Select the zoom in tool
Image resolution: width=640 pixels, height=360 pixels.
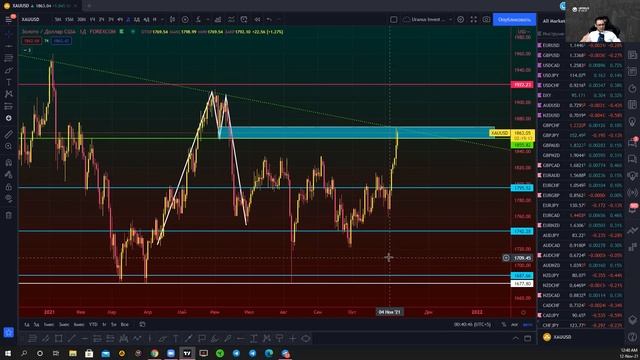[x=9, y=146]
